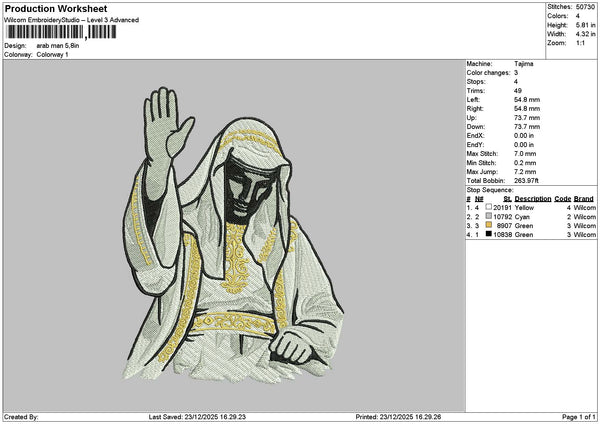Click the 'Page 1 of 1' indicator
Screen dimensions: 600x424
click(579, 417)
